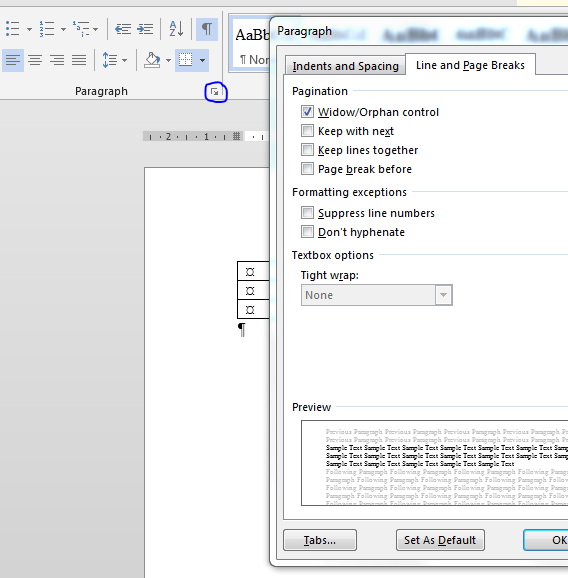The width and height of the screenshot is (568, 578).
Task: Toggle the Show/Hide paragraph marks icon
Action: (207, 29)
